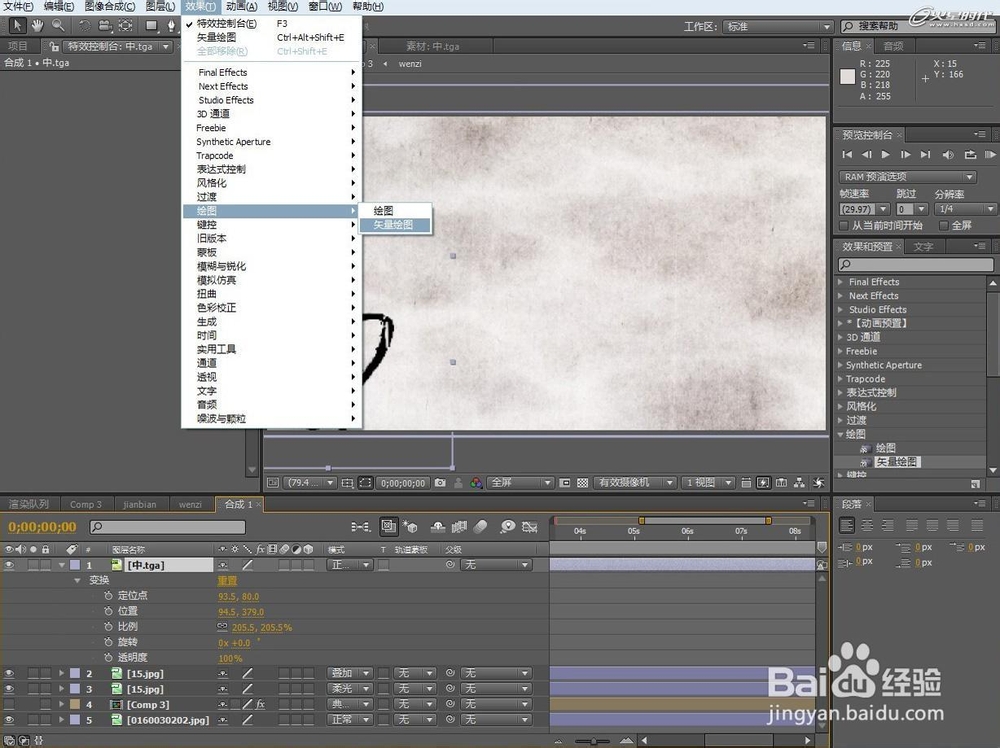1000x748 pixels.
Task: Check 从当前时间开始 checkbox
Action: [844, 226]
